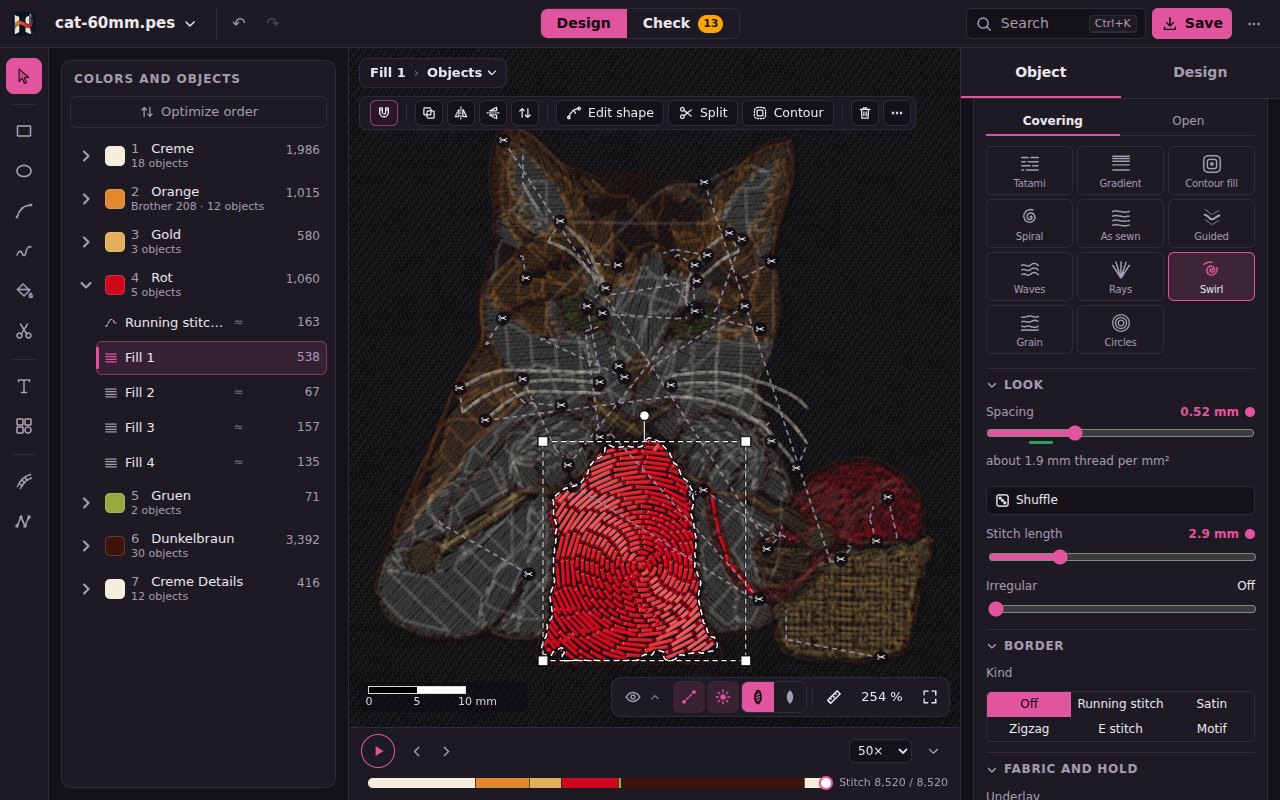Click the fit-to-screen icon

(x=930, y=697)
